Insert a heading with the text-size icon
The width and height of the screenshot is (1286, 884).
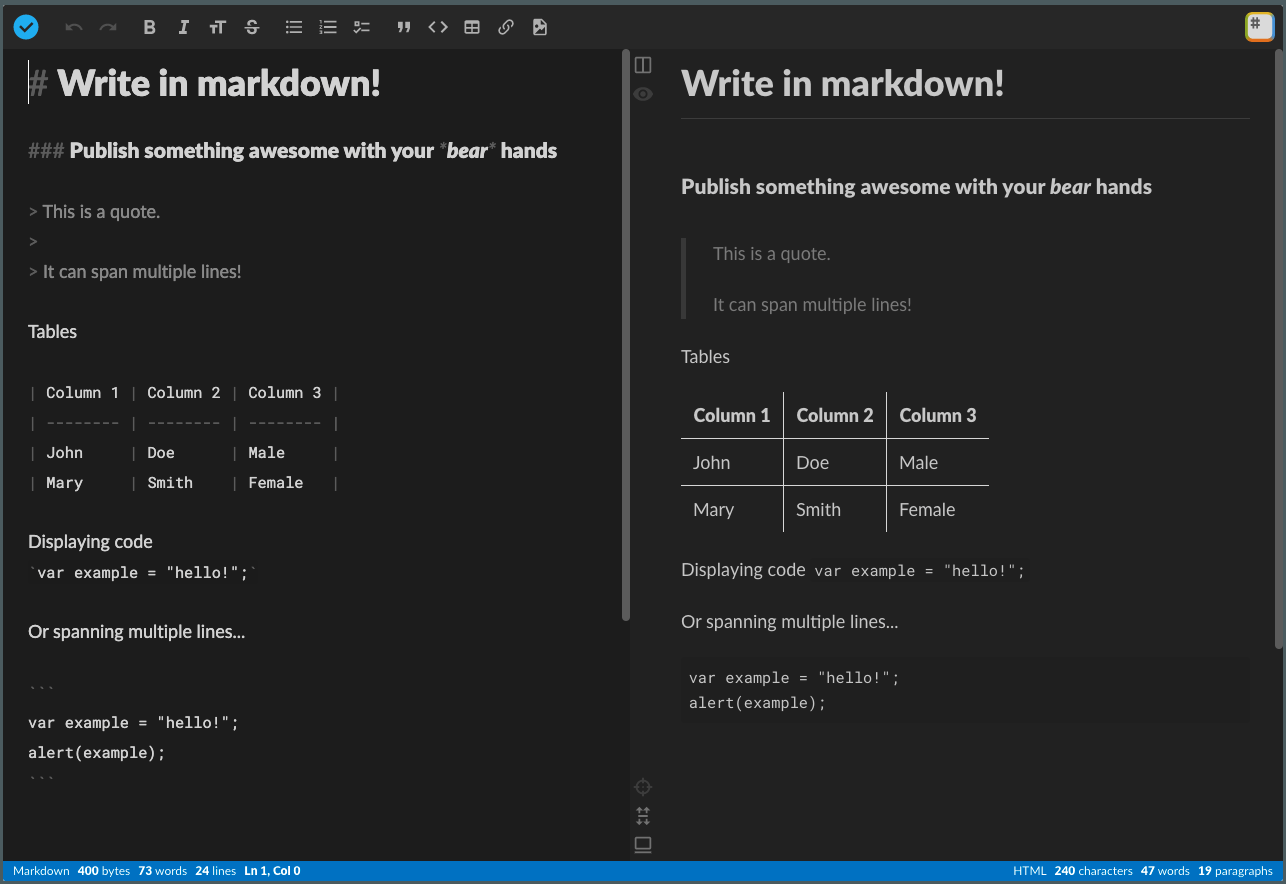point(218,27)
